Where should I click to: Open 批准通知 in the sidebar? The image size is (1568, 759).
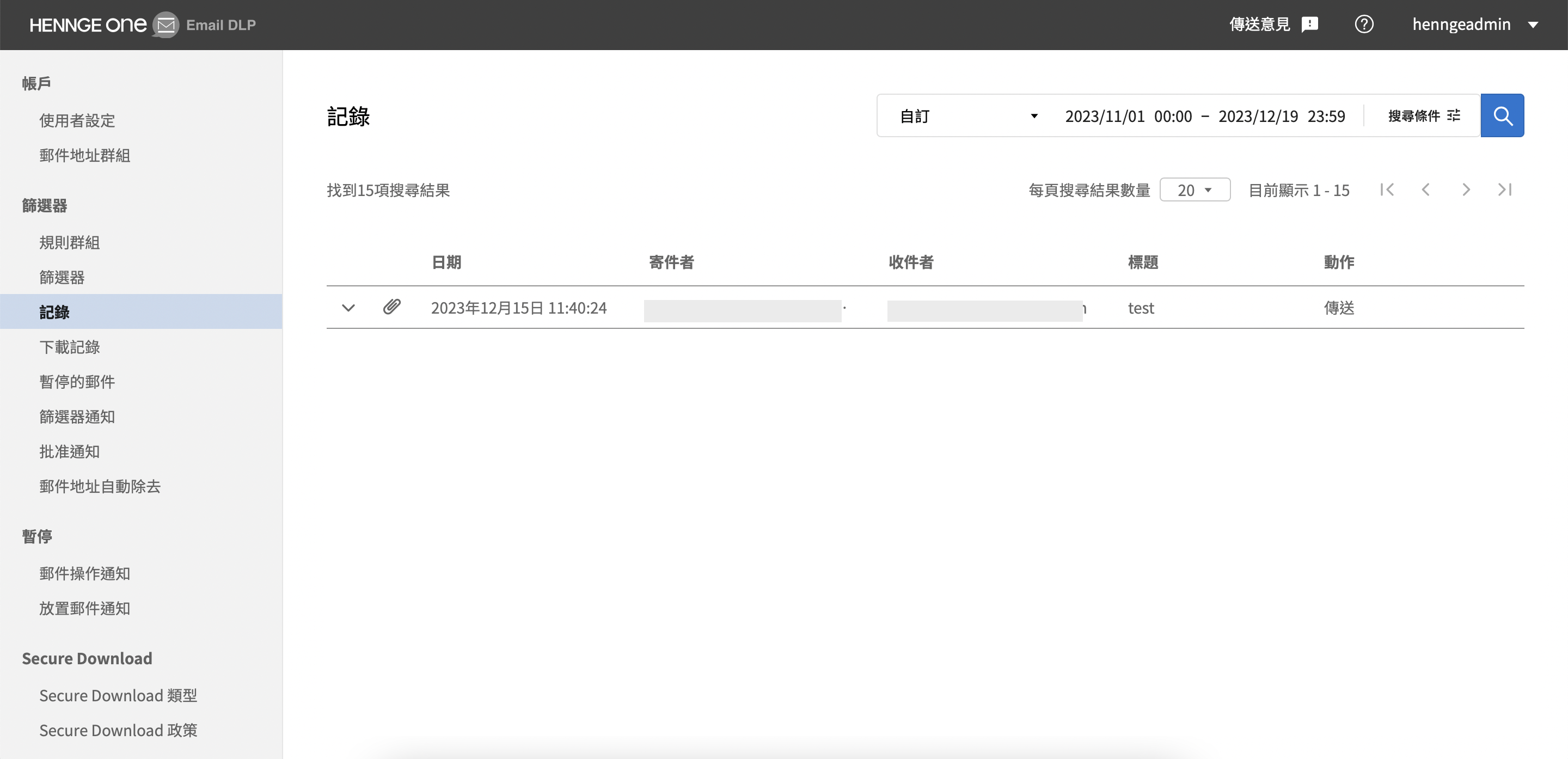pos(69,451)
